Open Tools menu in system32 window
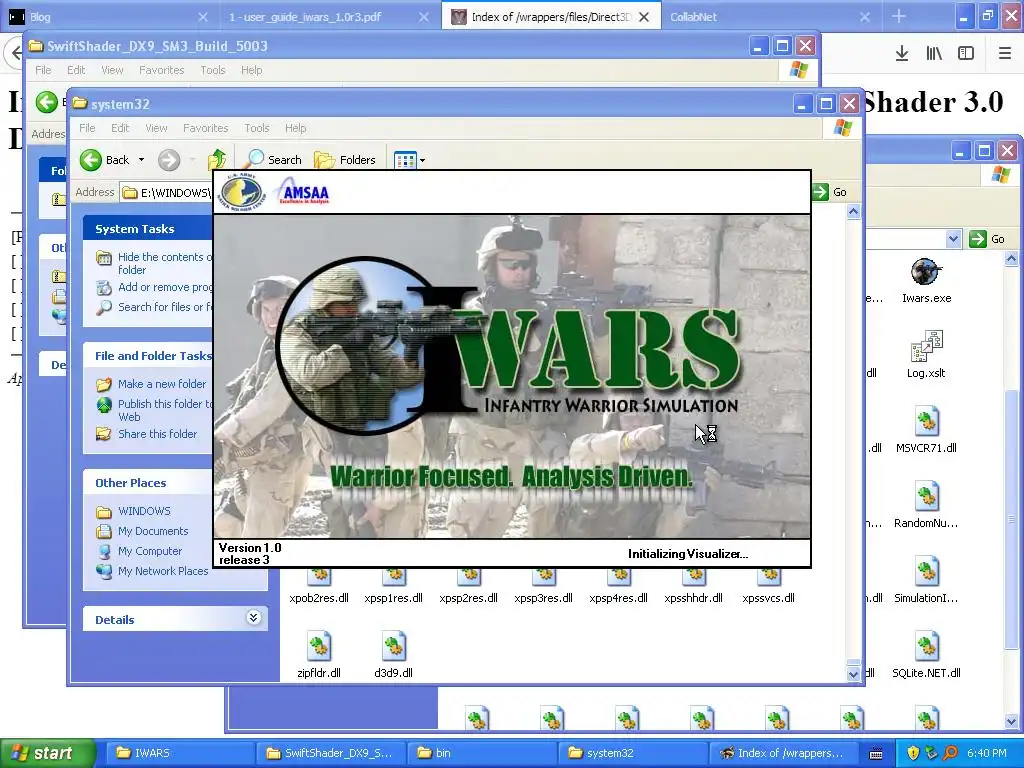The image size is (1024, 768). click(257, 128)
